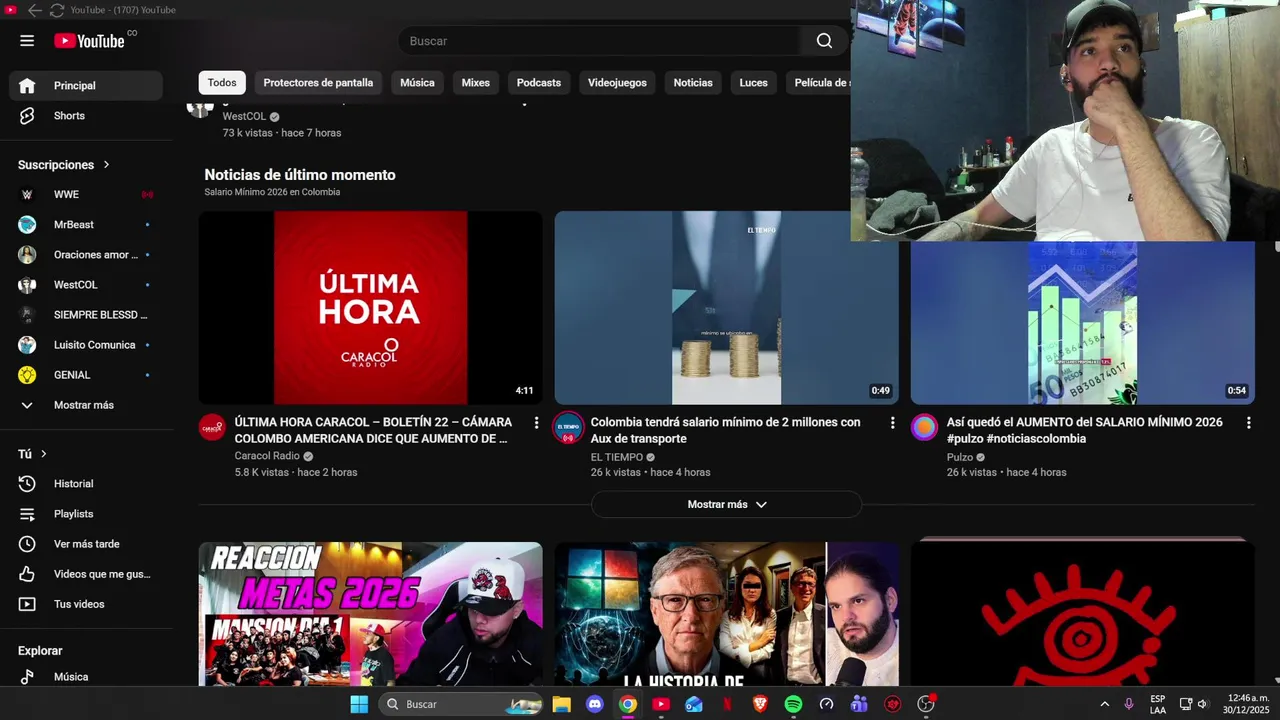Viewport: 1280px width, 720px height.
Task: Click Caracol Radio channel avatar
Action: pos(212,428)
